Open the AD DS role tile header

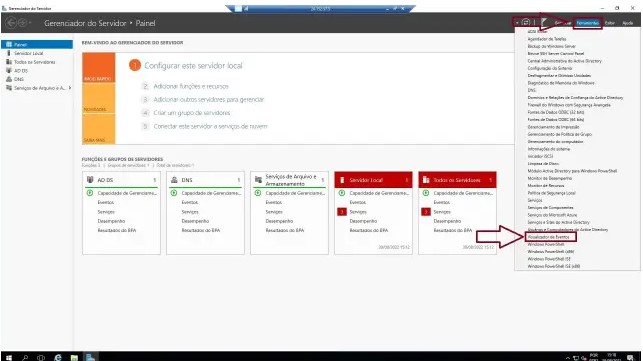point(121,180)
